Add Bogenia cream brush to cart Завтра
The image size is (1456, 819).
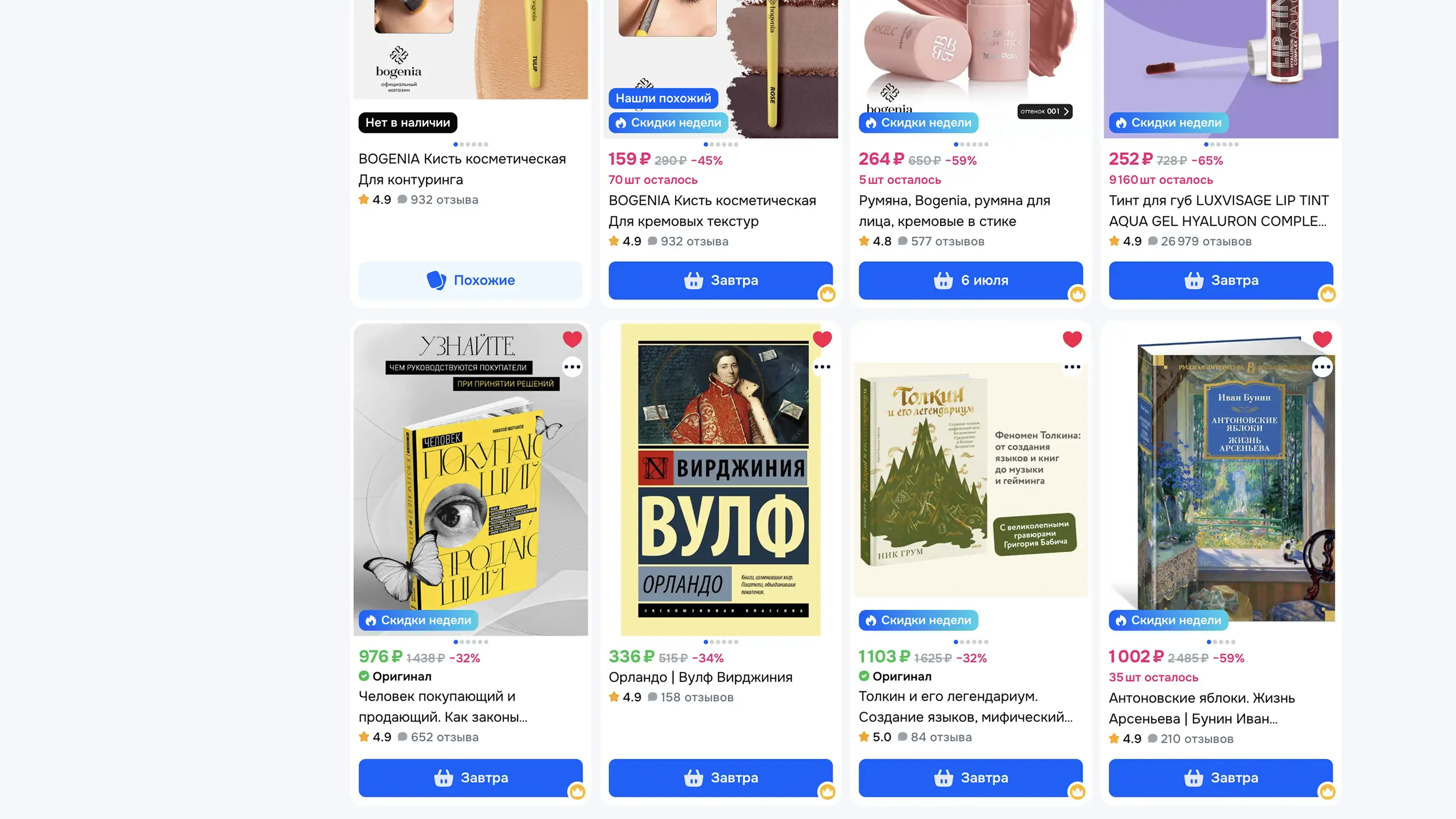(x=720, y=281)
